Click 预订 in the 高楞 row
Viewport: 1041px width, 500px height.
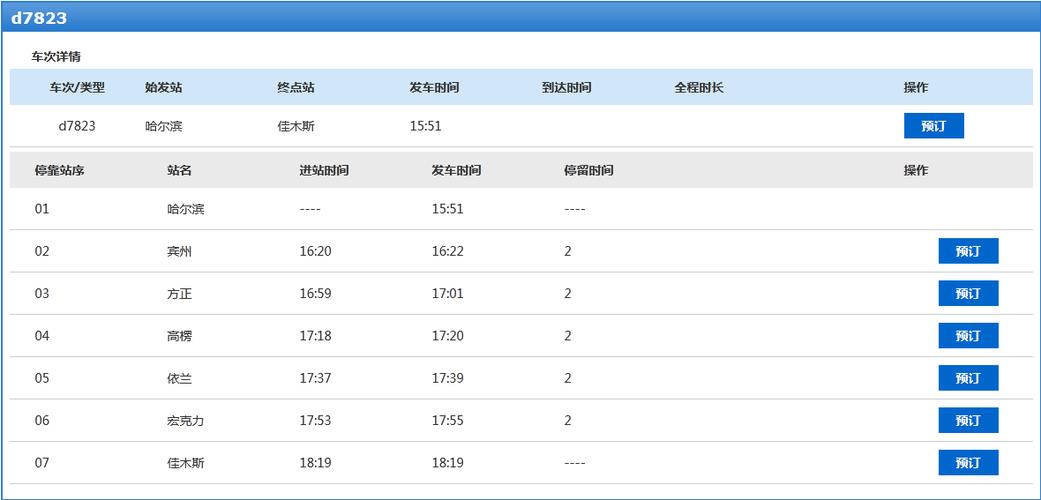click(x=968, y=336)
